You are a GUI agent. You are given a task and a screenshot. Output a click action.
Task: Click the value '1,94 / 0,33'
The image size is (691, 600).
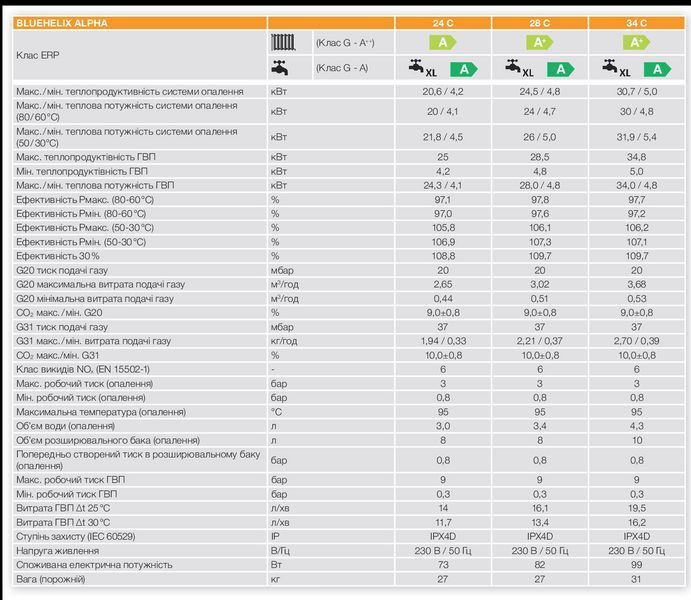(x=443, y=341)
